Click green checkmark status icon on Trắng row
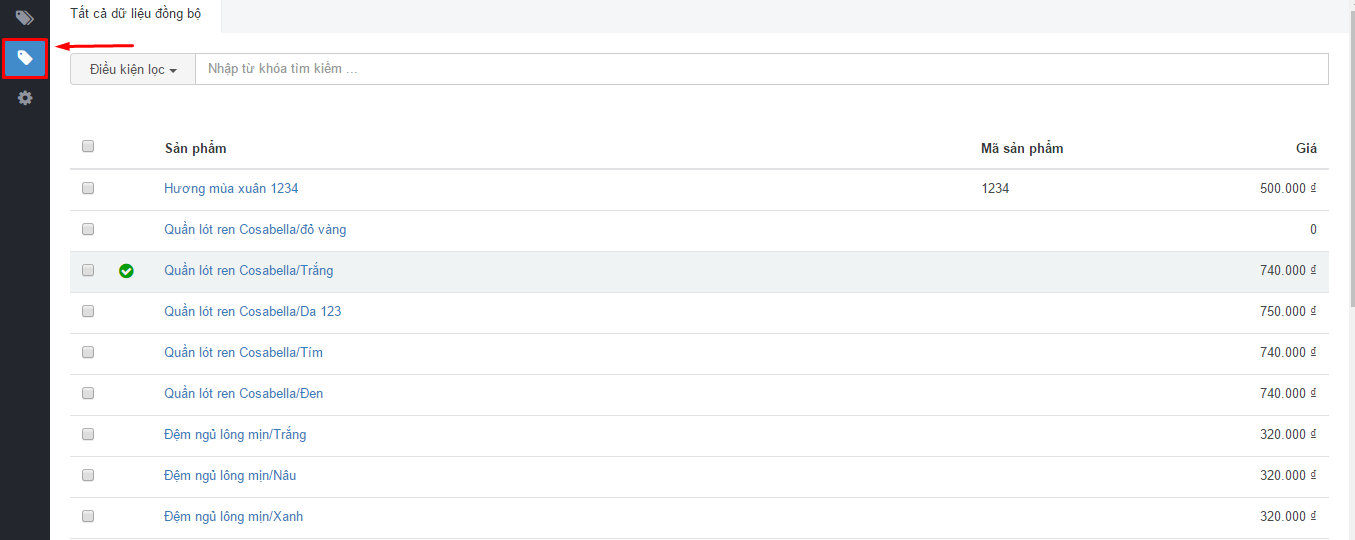 (126, 271)
